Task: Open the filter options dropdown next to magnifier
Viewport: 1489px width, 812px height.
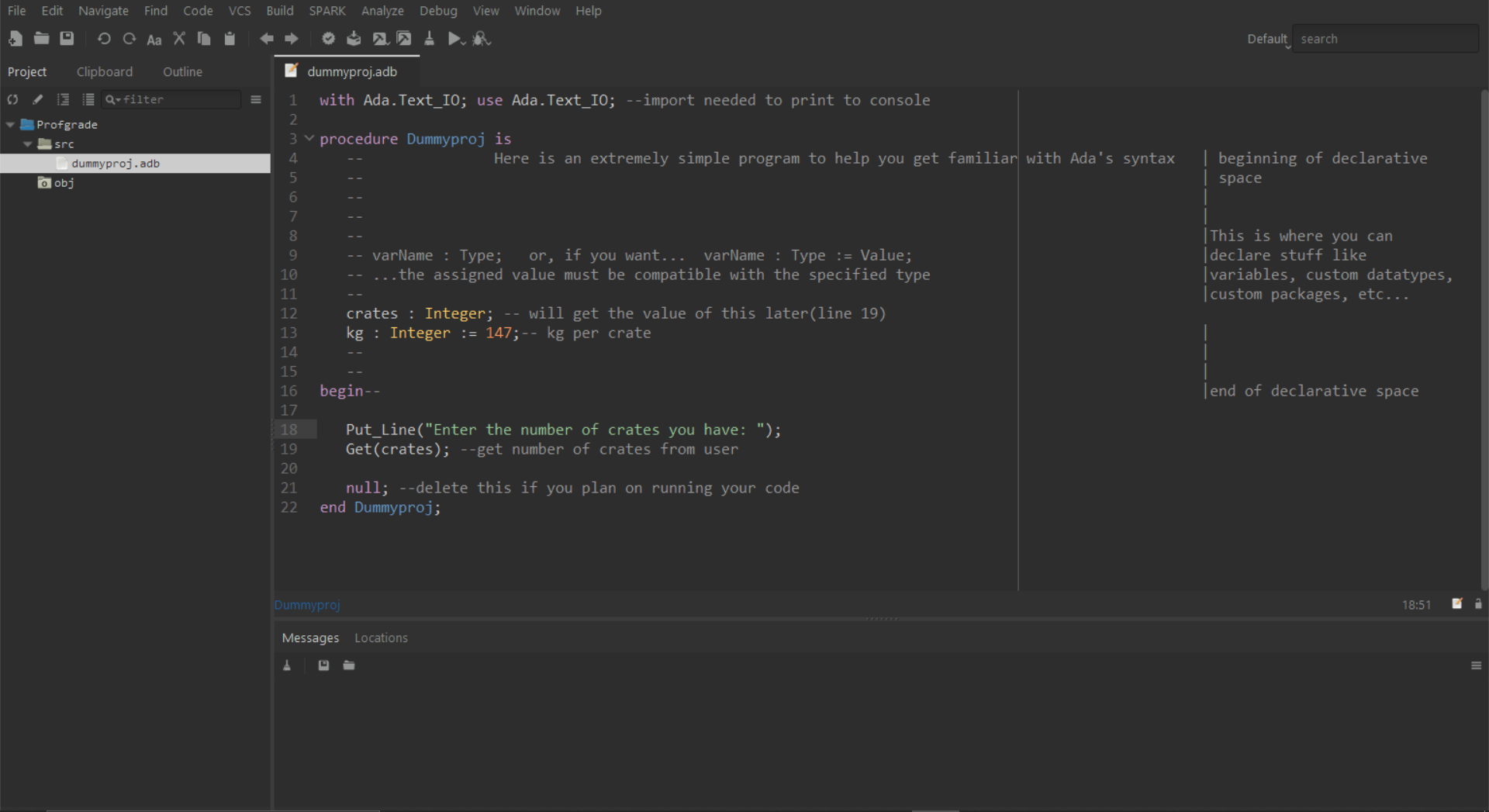Action: click(x=113, y=99)
